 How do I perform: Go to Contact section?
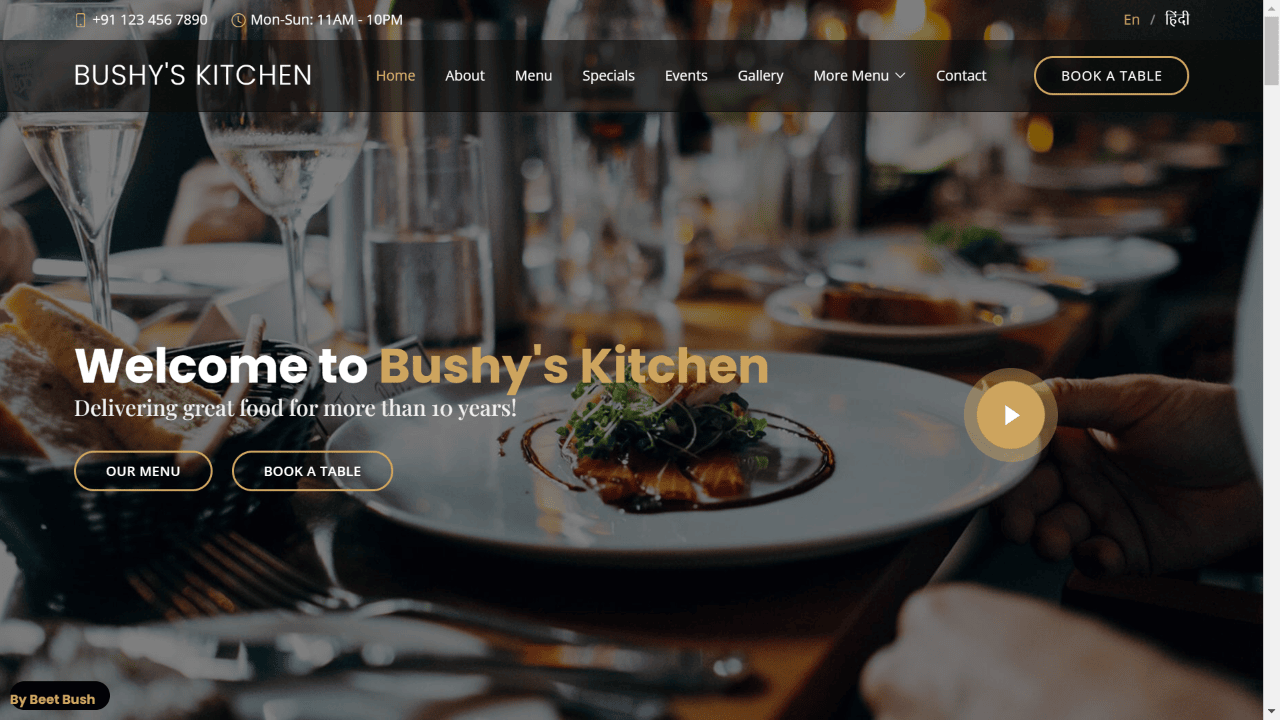click(961, 76)
